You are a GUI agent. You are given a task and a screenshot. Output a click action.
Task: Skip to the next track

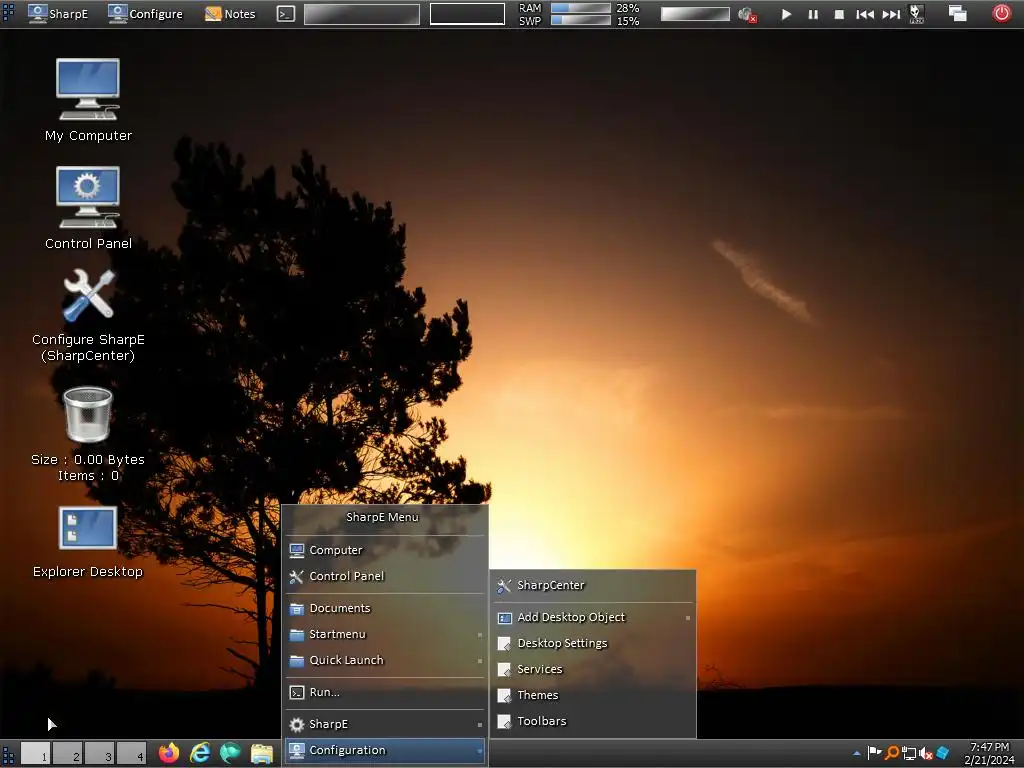(x=891, y=14)
